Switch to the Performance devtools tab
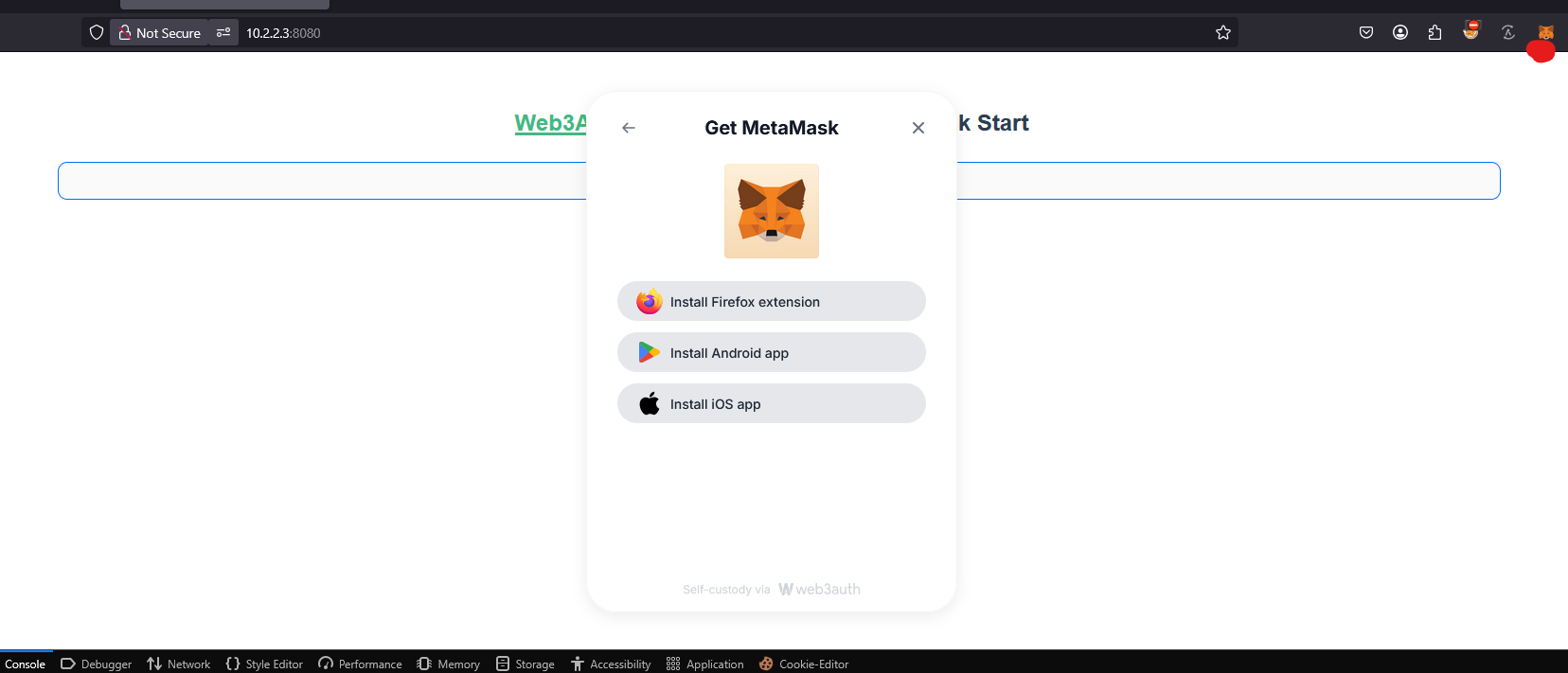This screenshot has width=1568, height=673. tap(360, 664)
